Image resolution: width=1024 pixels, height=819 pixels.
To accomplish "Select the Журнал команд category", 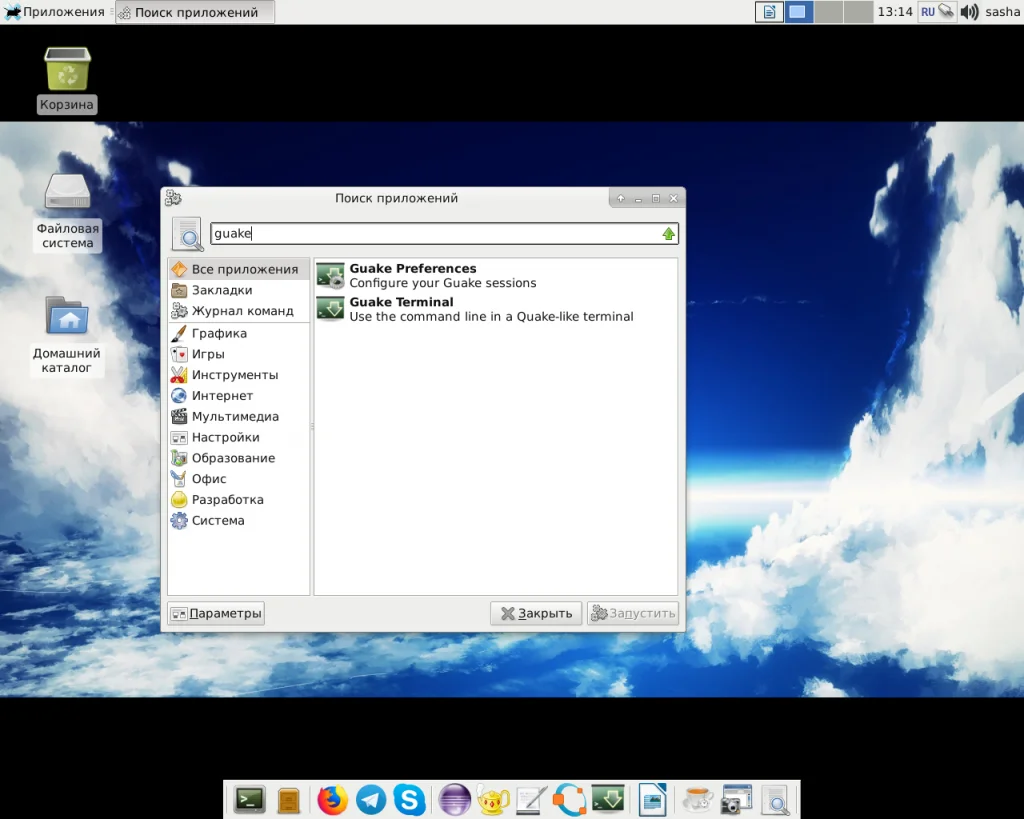I will (242, 311).
